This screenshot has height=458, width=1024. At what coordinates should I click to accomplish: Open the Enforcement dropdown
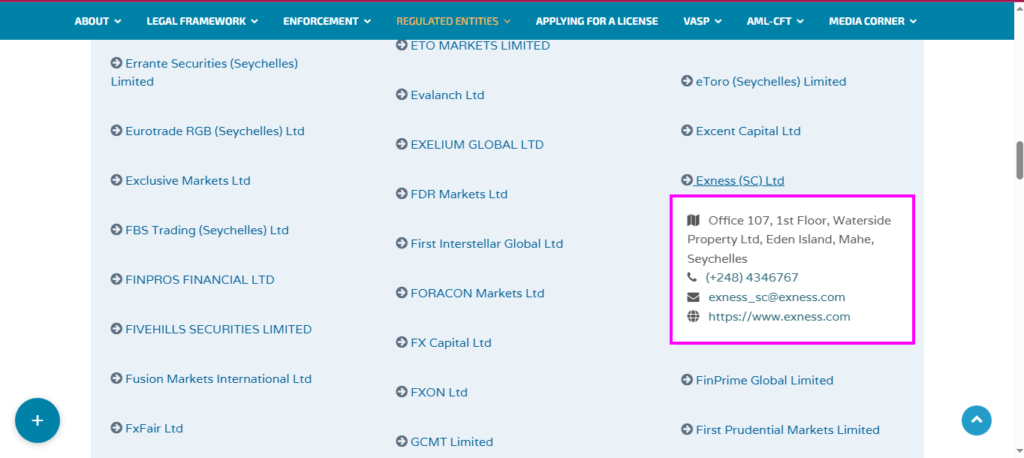pyautogui.click(x=326, y=21)
